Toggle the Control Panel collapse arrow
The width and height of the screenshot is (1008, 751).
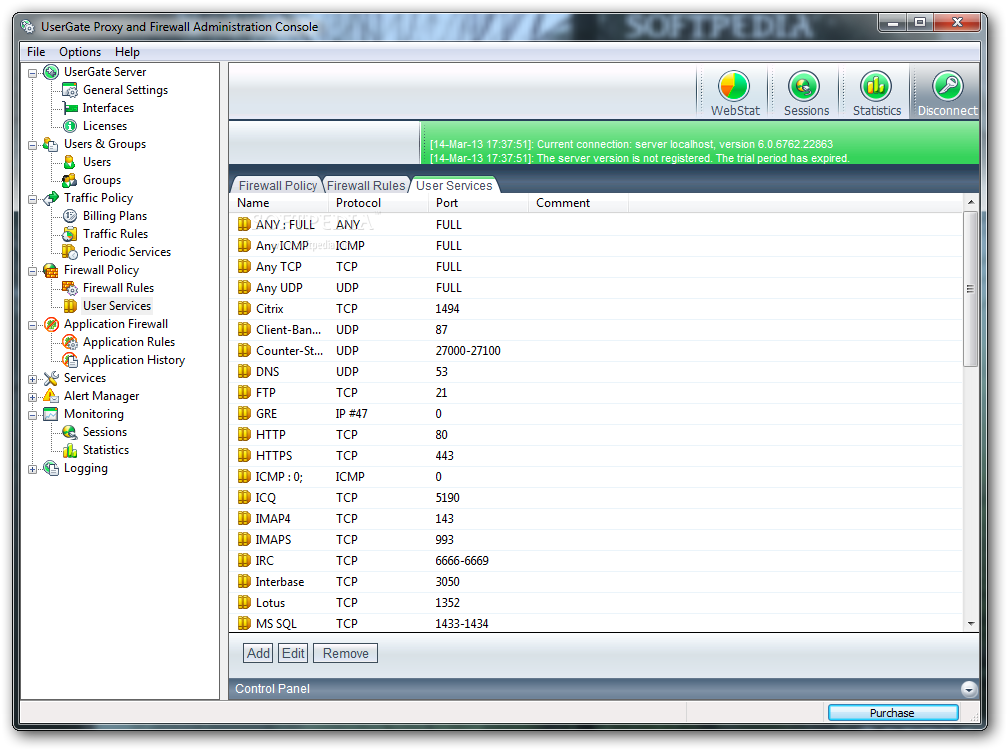969,689
